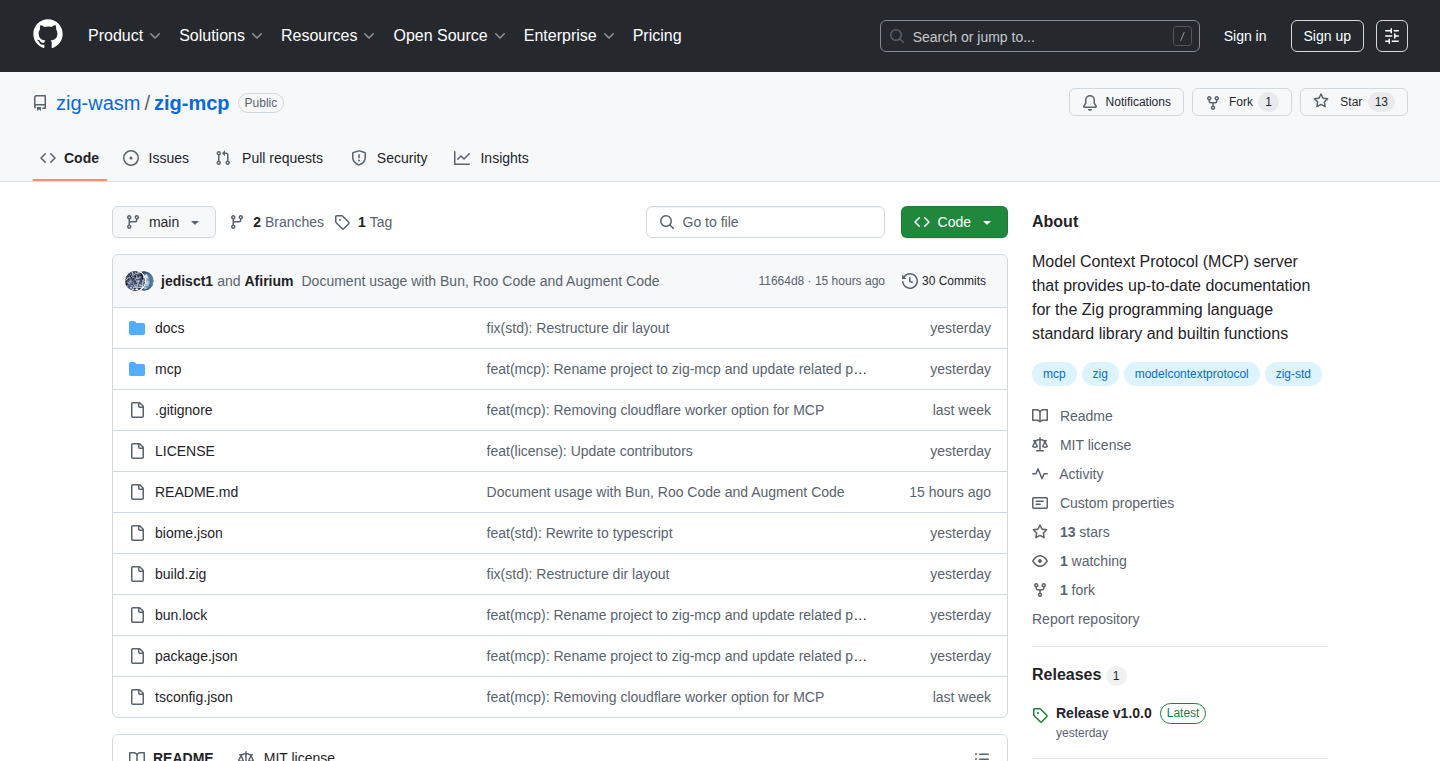Click Report repository
Viewport: 1440px width, 761px height.
(1086, 619)
